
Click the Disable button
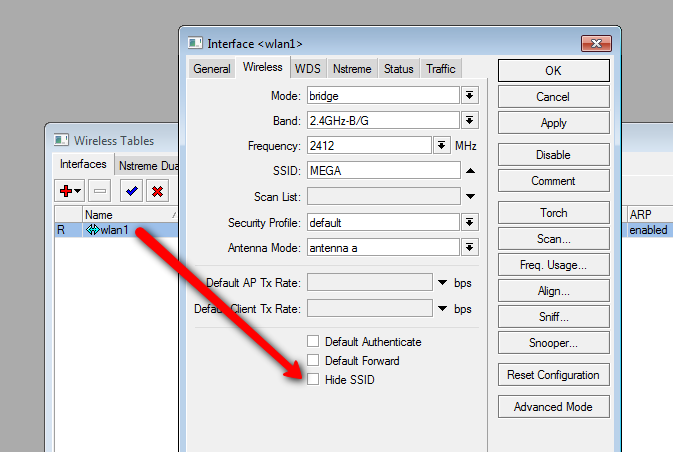[554, 155]
